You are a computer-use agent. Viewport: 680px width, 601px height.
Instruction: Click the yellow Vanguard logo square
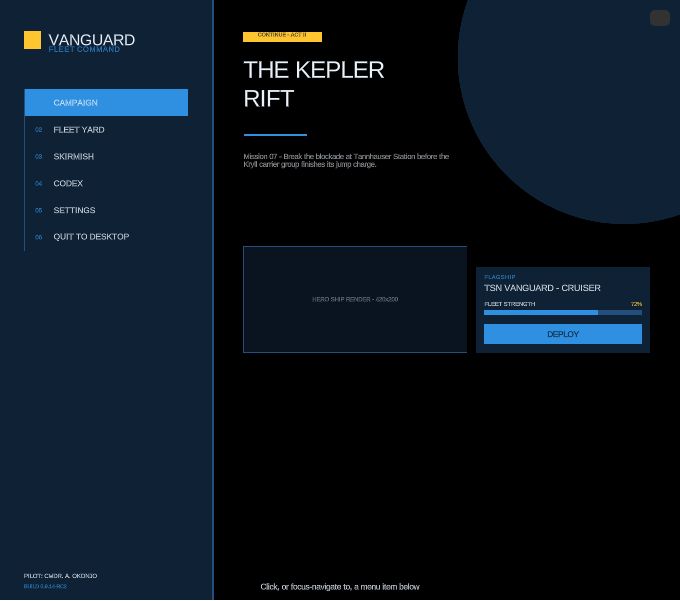coord(33,40)
